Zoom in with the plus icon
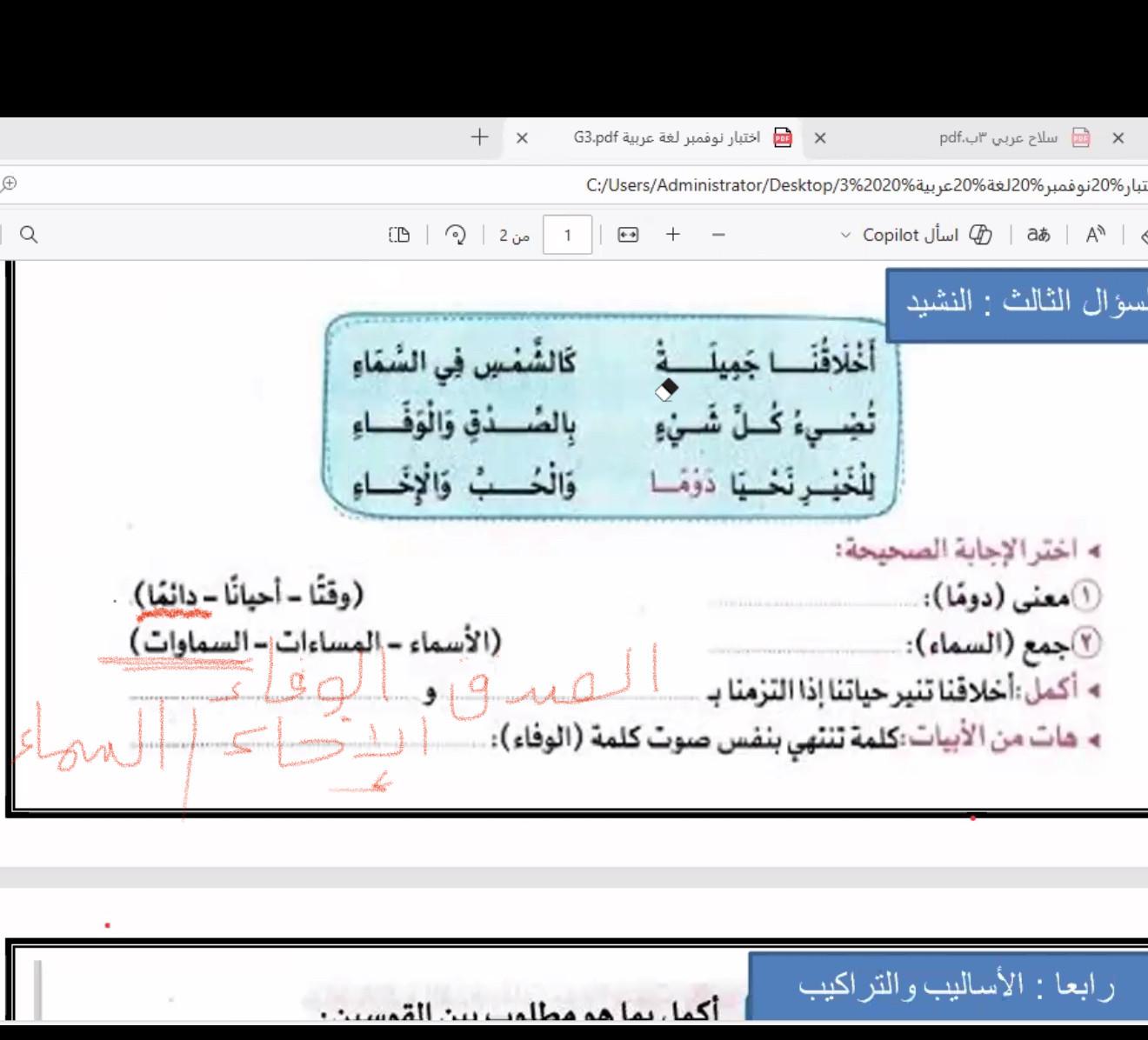 pos(673,235)
